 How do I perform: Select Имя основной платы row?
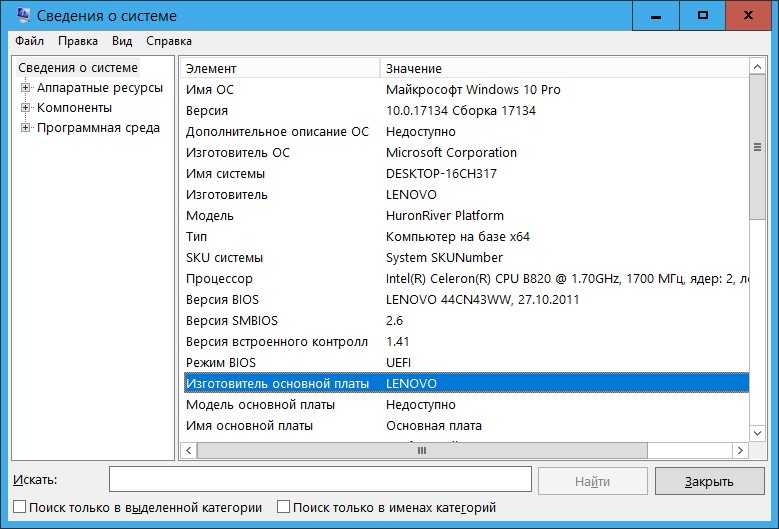(466, 426)
